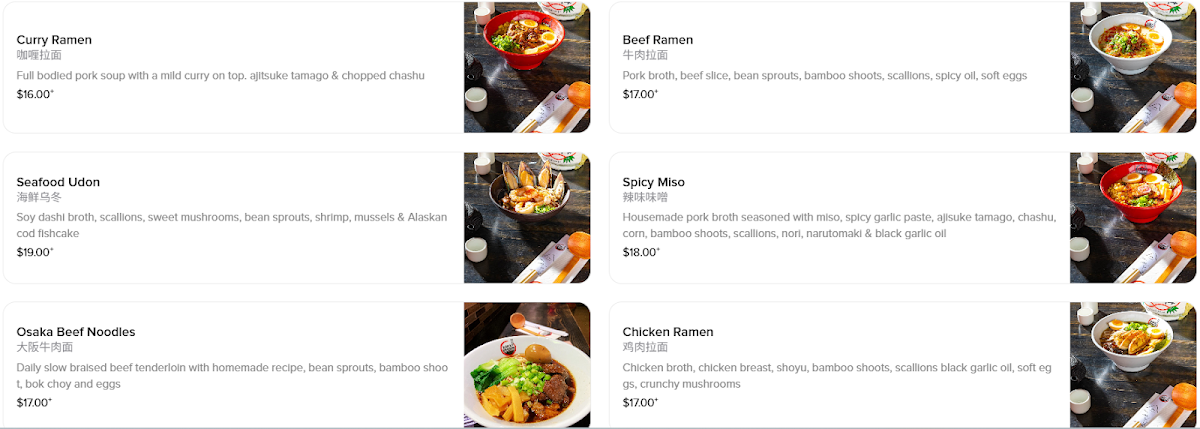Open Osaka Beef Noodles description text
The height and width of the screenshot is (429, 1200).
231,375
